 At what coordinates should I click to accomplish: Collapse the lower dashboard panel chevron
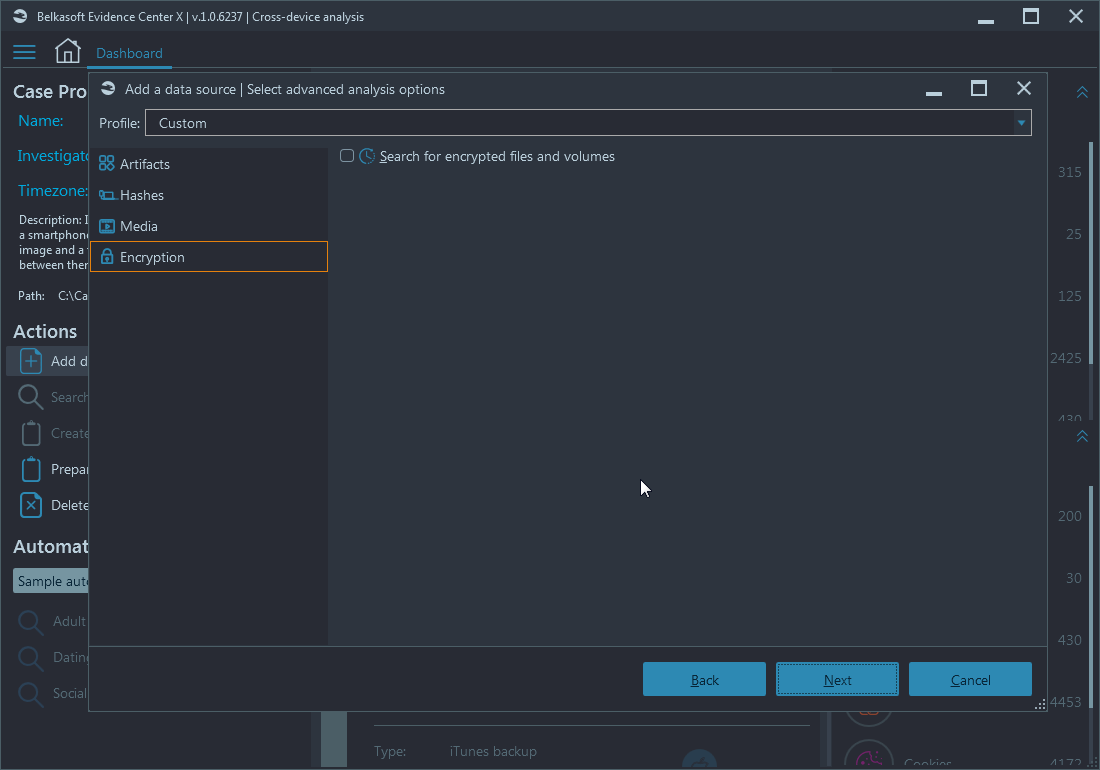[x=1082, y=436]
